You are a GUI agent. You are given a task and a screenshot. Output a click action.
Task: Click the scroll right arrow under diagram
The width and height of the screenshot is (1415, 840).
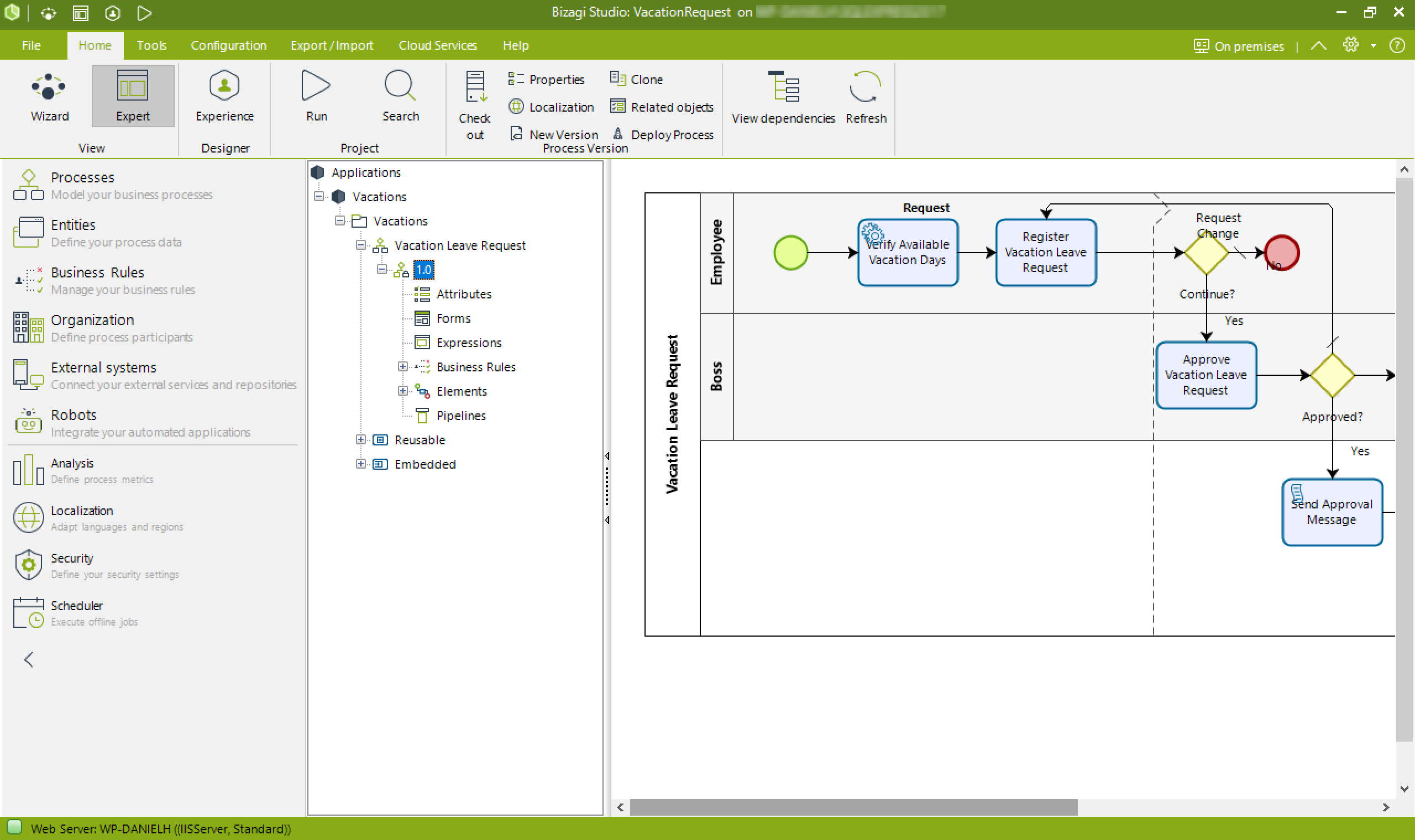click(1386, 808)
